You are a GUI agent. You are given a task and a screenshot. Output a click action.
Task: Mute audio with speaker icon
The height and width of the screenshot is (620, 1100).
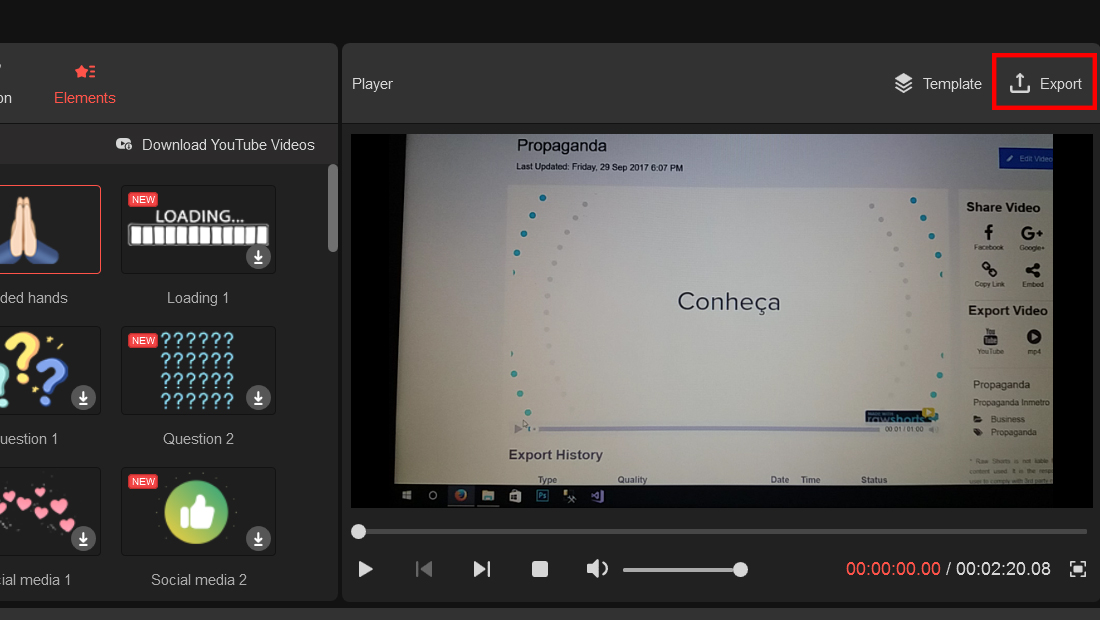point(597,569)
